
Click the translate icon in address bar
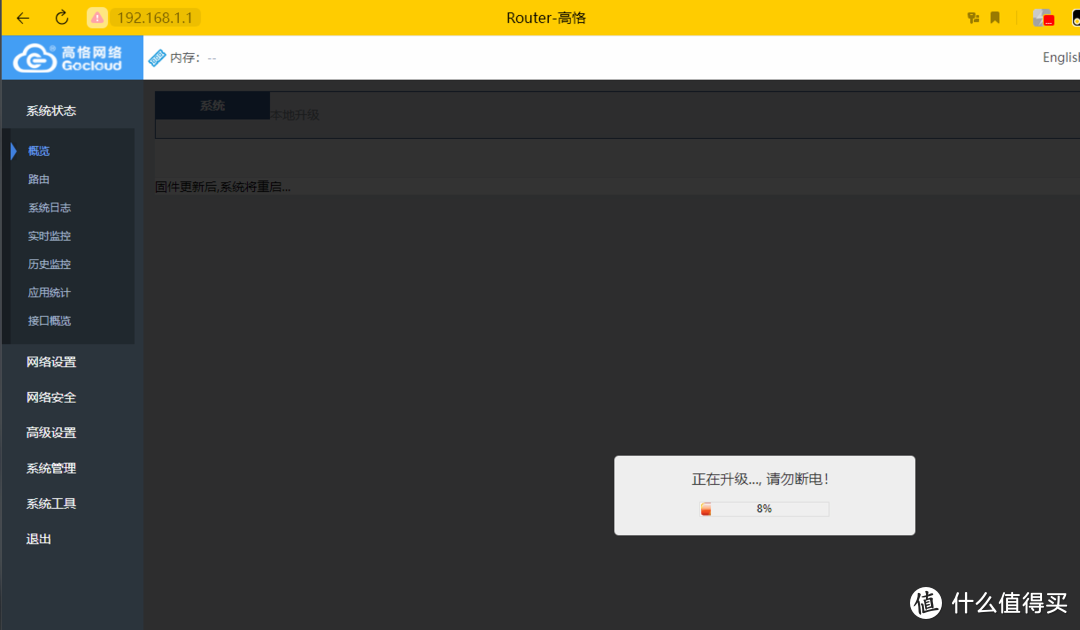click(973, 18)
